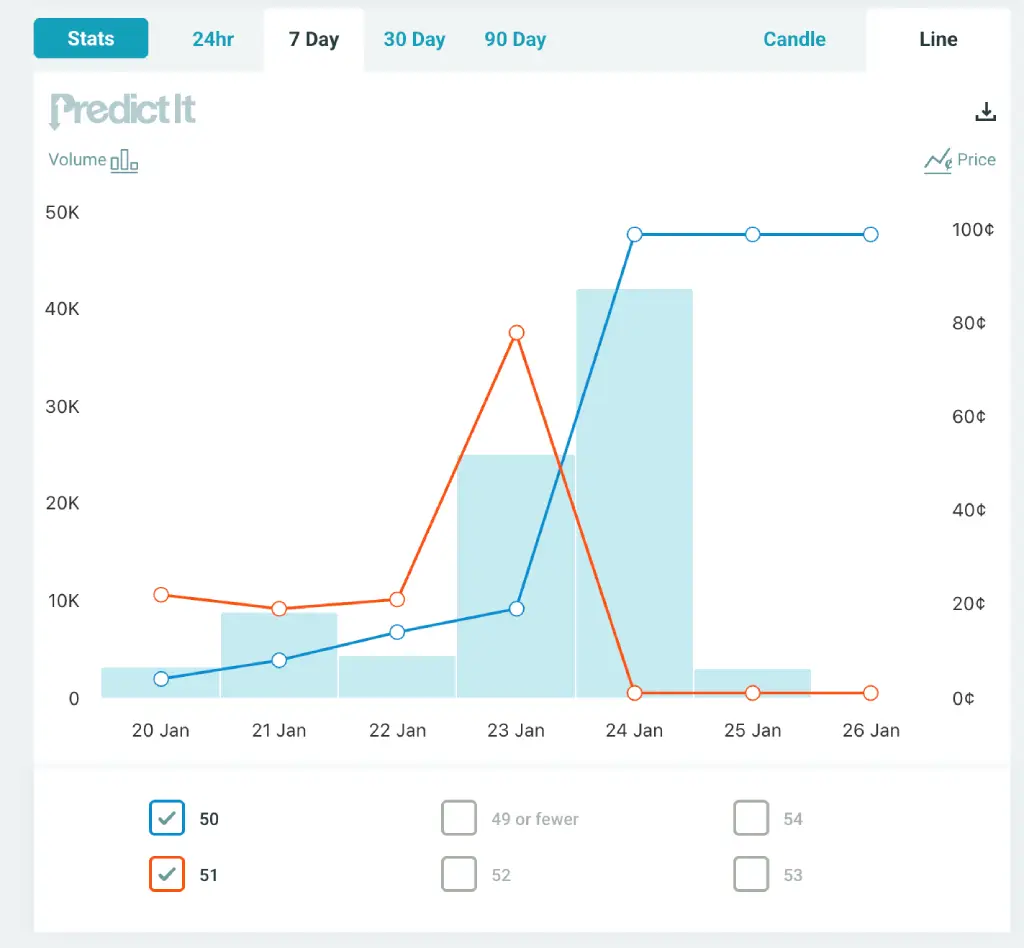The image size is (1024, 948).
Task: Click the '100¢' price axis label
Action: tap(973, 230)
